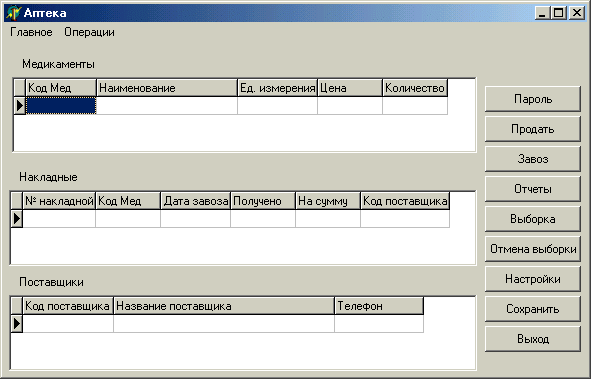The image size is (592, 380).
Task: Open the Главное menu
Action: 31,32
